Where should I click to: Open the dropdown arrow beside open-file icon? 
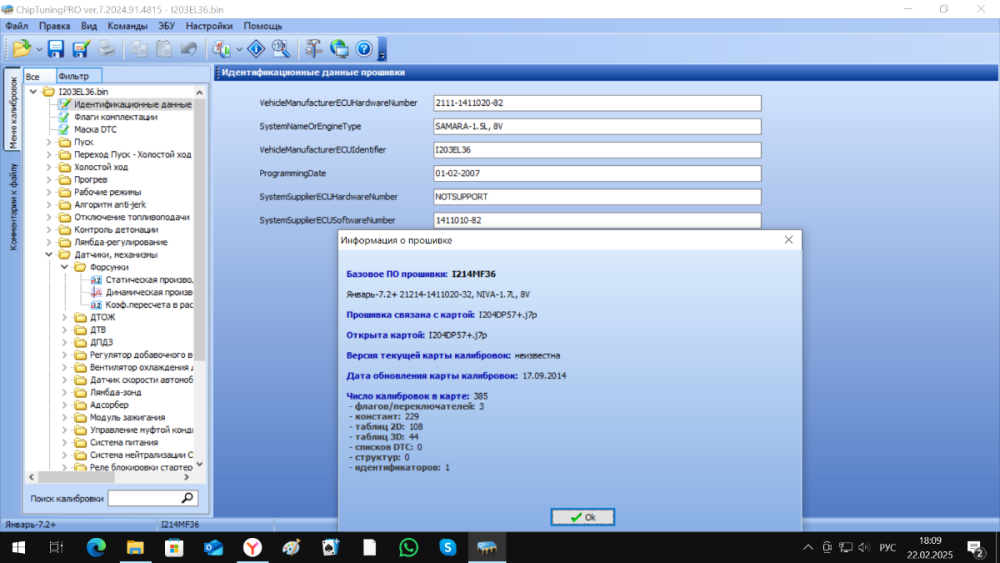click(39, 50)
